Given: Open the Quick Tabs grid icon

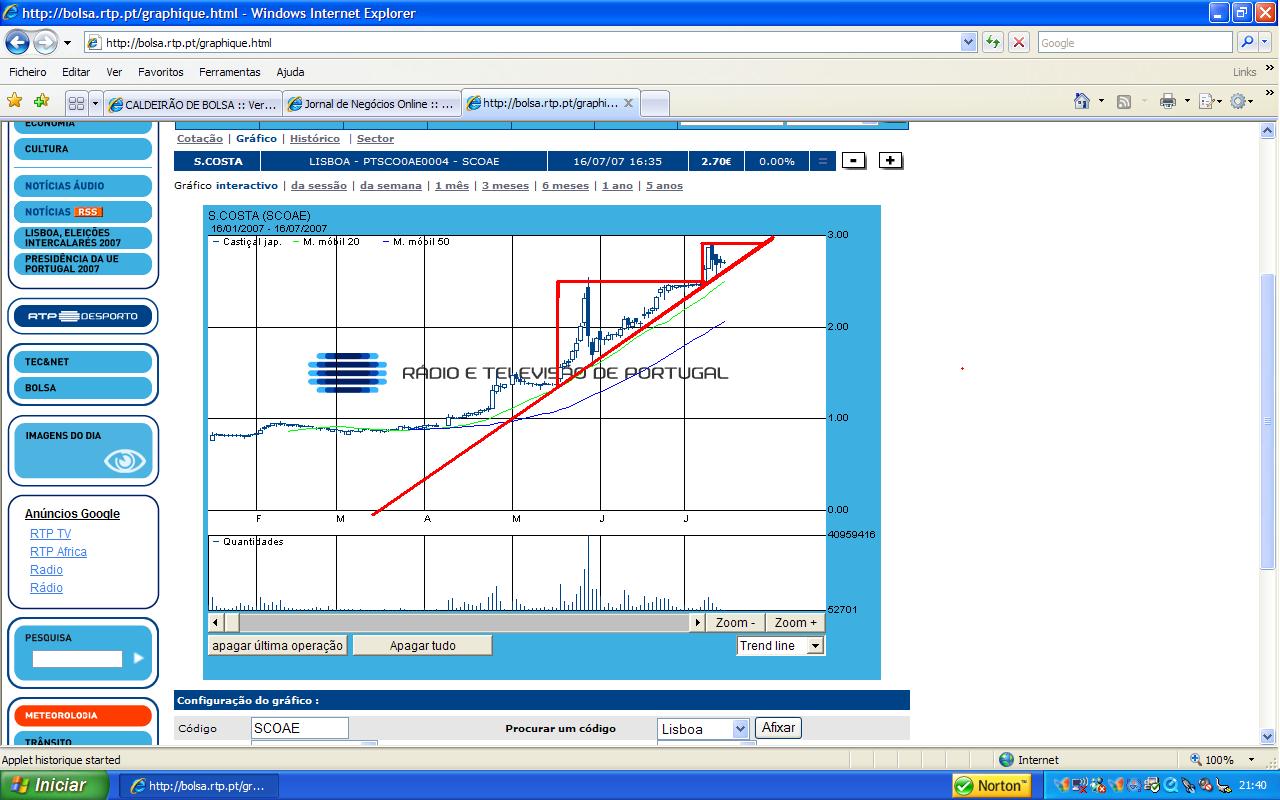Looking at the screenshot, I should [x=76, y=103].
